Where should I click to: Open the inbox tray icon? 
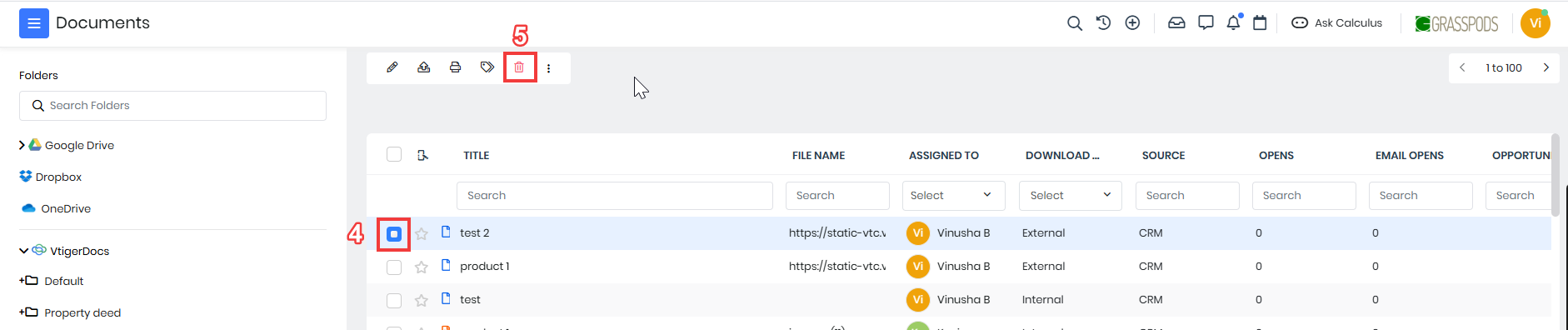(1176, 23)
